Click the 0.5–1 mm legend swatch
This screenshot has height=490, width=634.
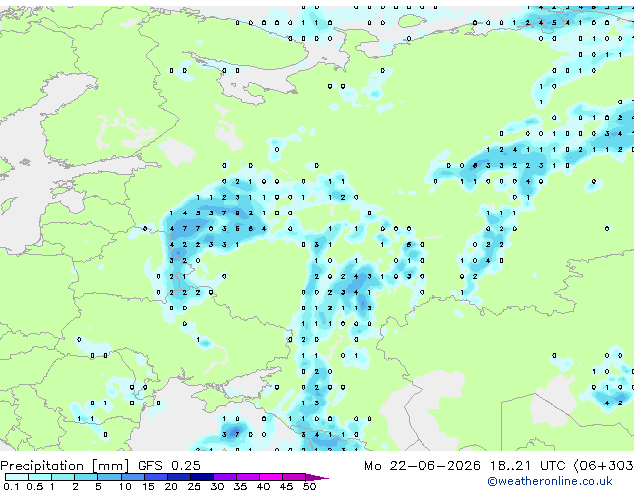[x=40, y=477]
